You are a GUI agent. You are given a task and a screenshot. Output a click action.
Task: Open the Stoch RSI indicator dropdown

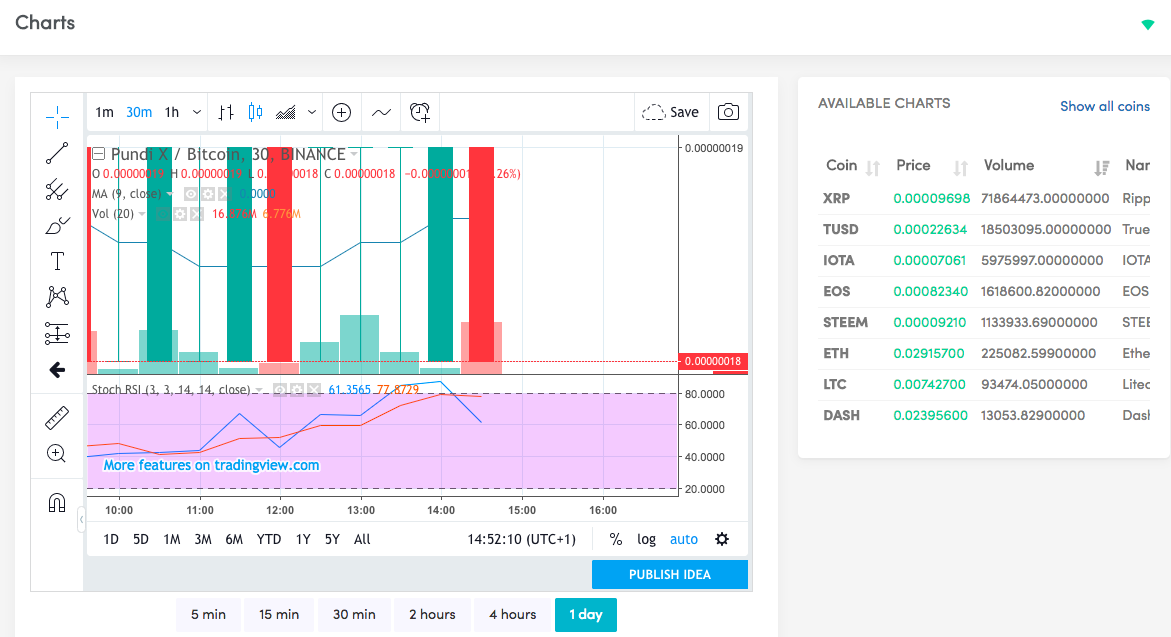[x=258, y=390]
